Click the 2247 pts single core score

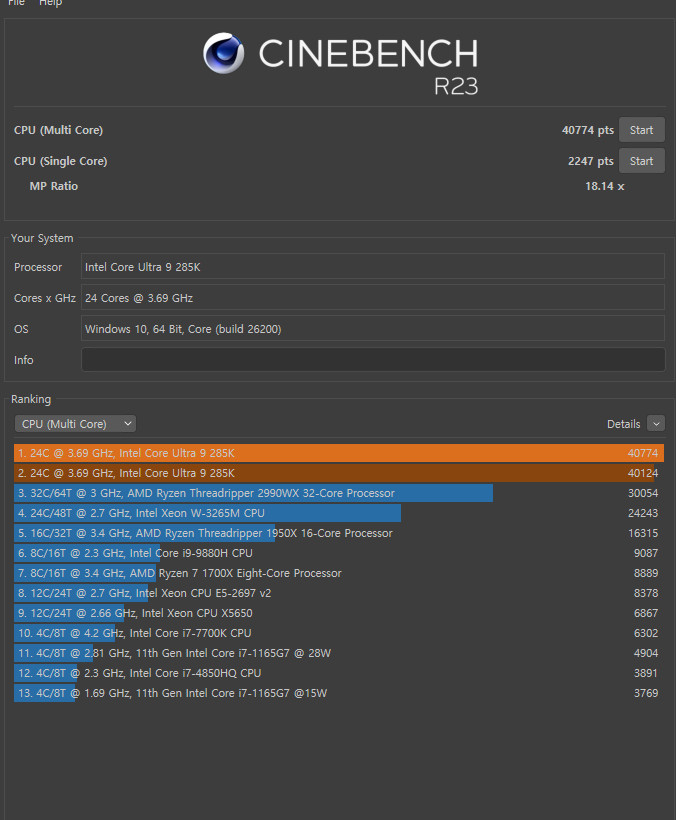click(x=591, y=161)
